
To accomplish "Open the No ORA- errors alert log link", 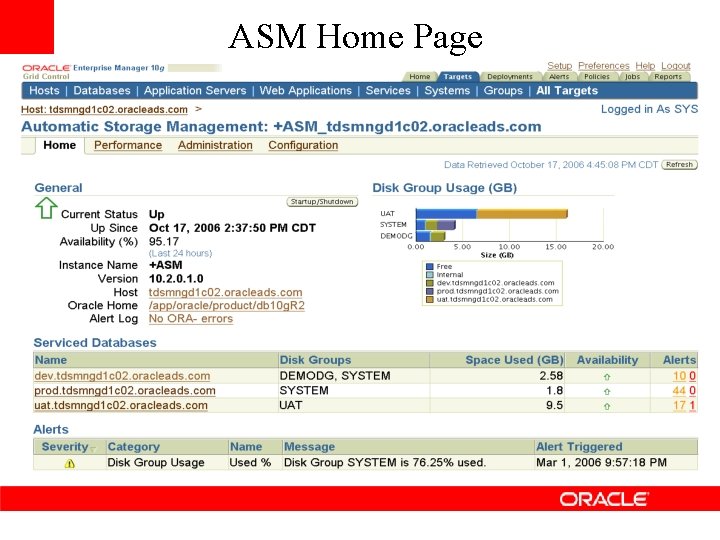I will click(x=191, y=319).
